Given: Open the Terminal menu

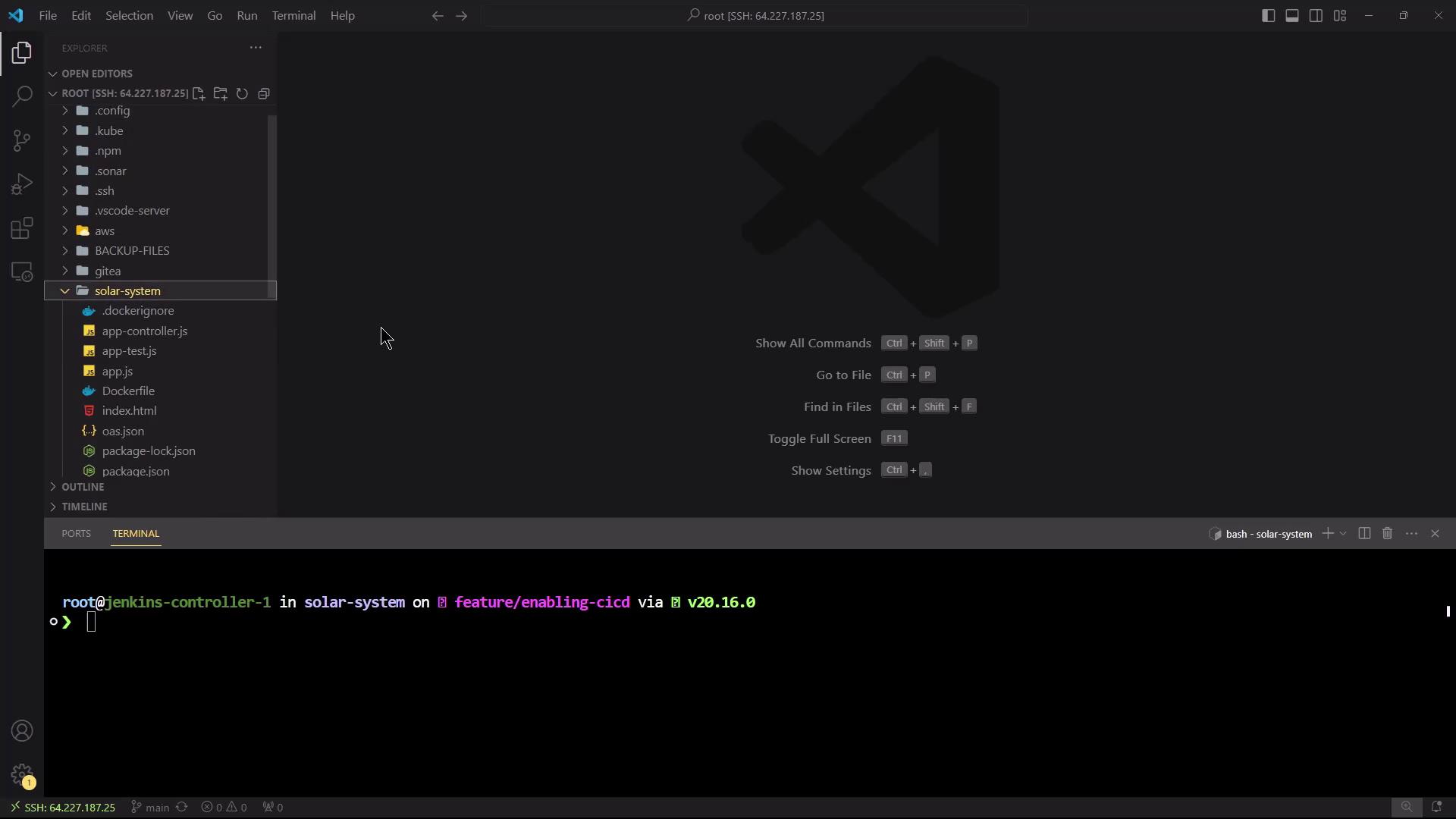Looking at the screenshot, I should pyautogui.click(x=293, y=15).
